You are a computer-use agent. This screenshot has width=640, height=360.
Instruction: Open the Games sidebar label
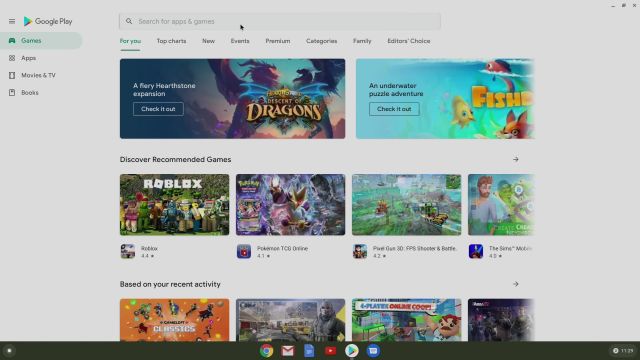coord(31,40)
